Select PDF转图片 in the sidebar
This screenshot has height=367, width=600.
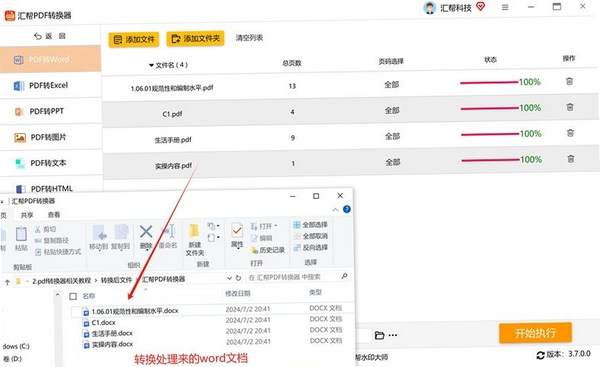pyautogui.click(x=50, y=137)
